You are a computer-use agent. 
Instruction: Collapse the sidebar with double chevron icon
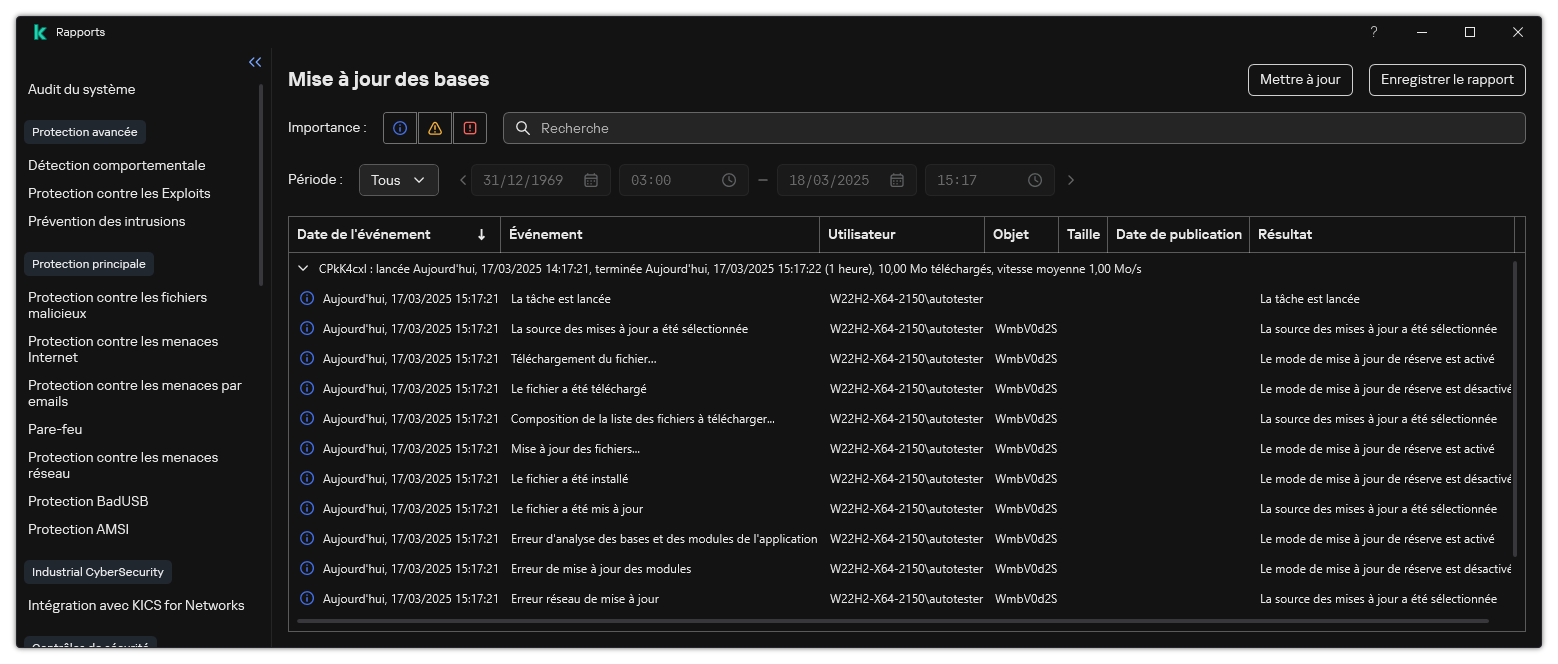click(255, 62)
